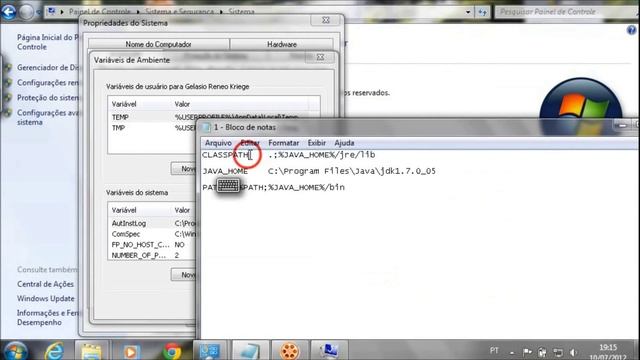Click the refresh button beside address bar
This screenshot has width=640, height=360.
(482, 12)
